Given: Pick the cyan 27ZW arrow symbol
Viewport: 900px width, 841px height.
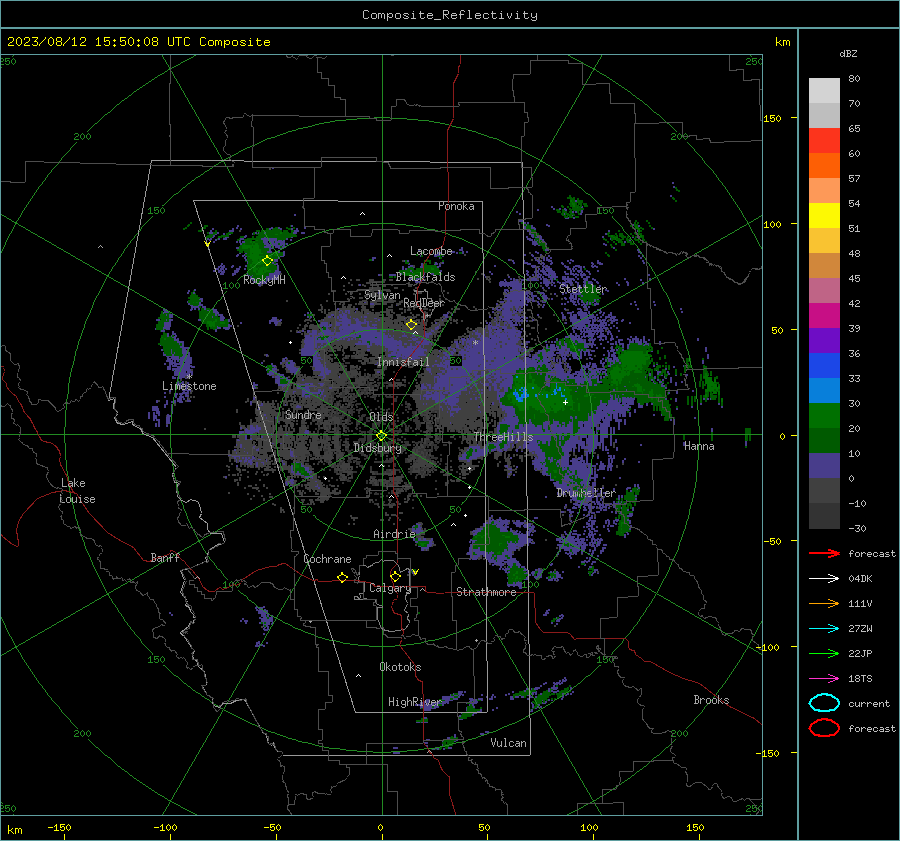Looking at the screenshot, I should click(x=824, y=629).
